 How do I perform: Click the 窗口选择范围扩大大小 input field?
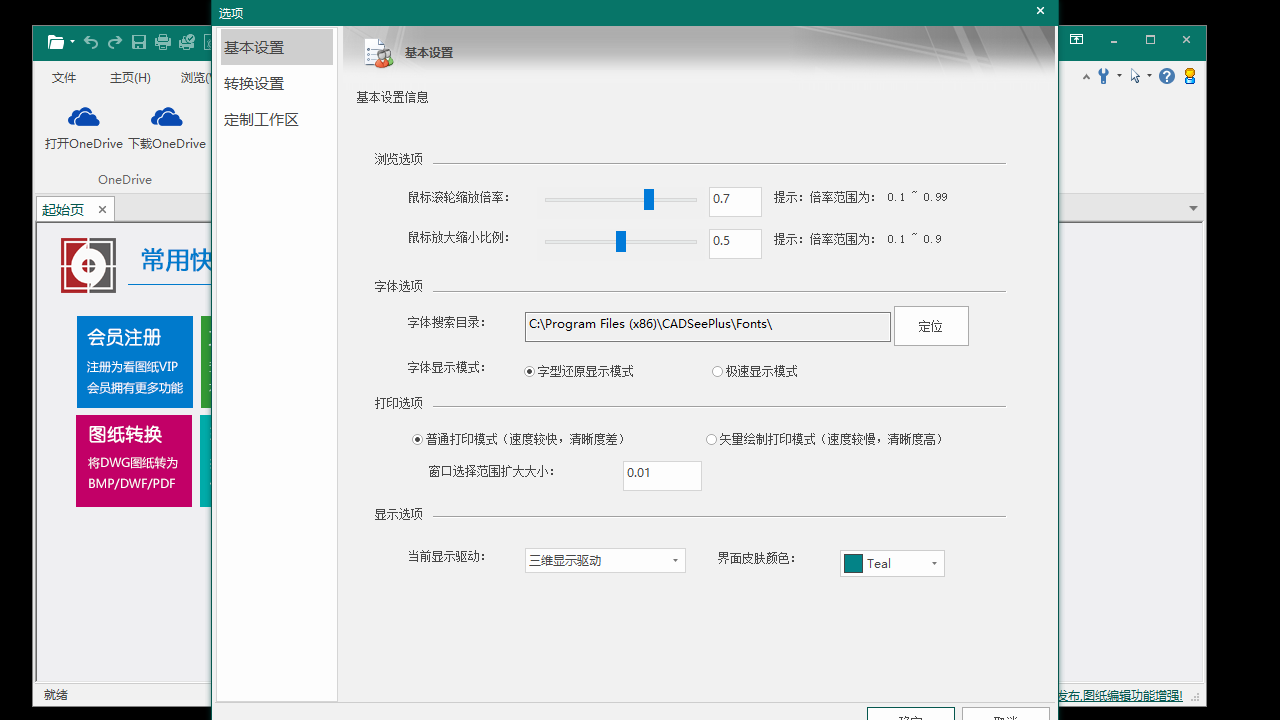point(661,475)
